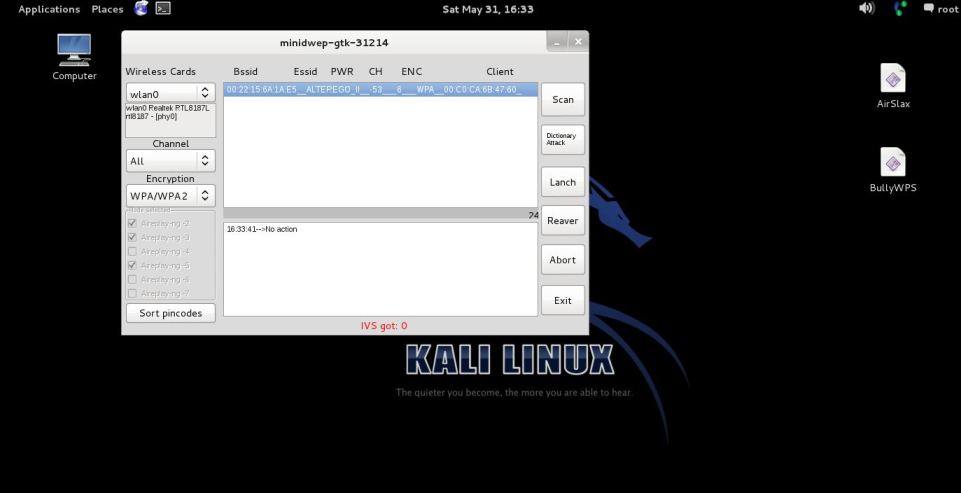Click the PWR column label

click(342, 72)
